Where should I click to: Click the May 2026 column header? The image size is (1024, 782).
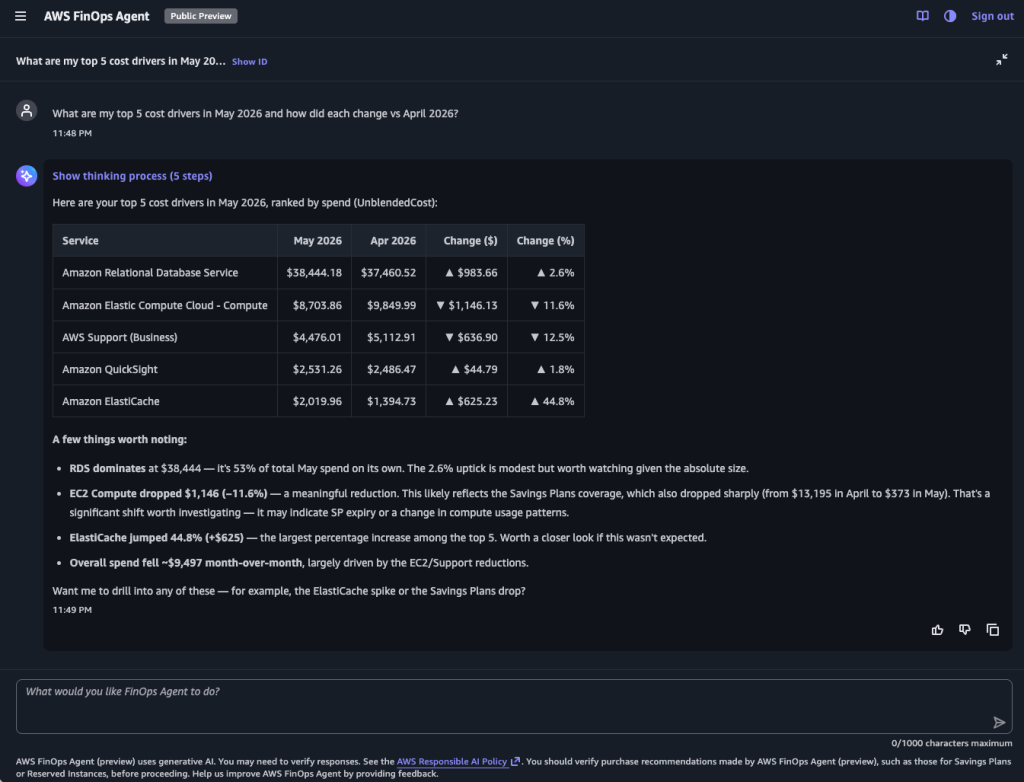317,240
